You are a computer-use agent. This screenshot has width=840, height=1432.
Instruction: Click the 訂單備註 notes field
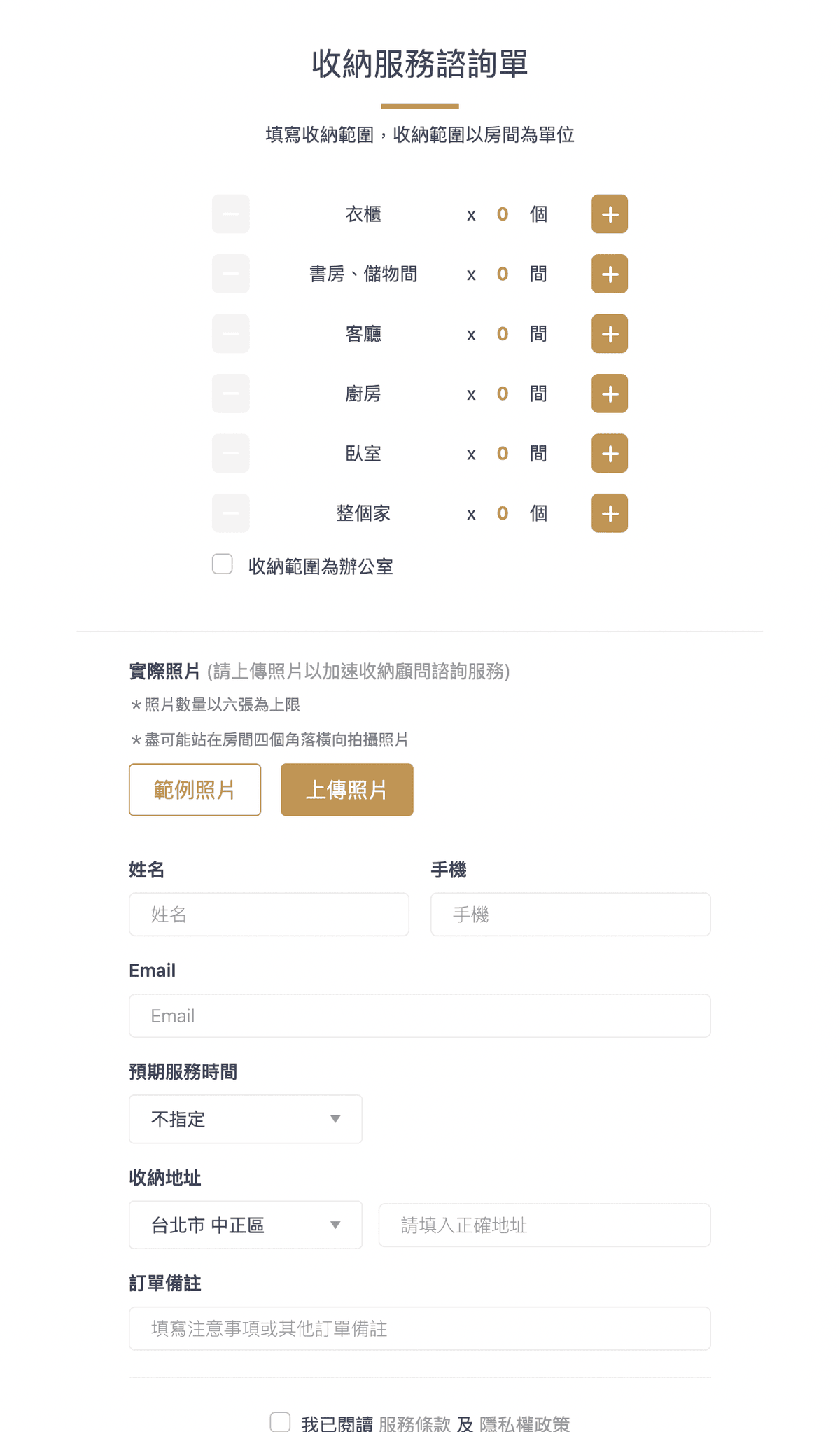pyautogui.click(x=420, y=1328)
